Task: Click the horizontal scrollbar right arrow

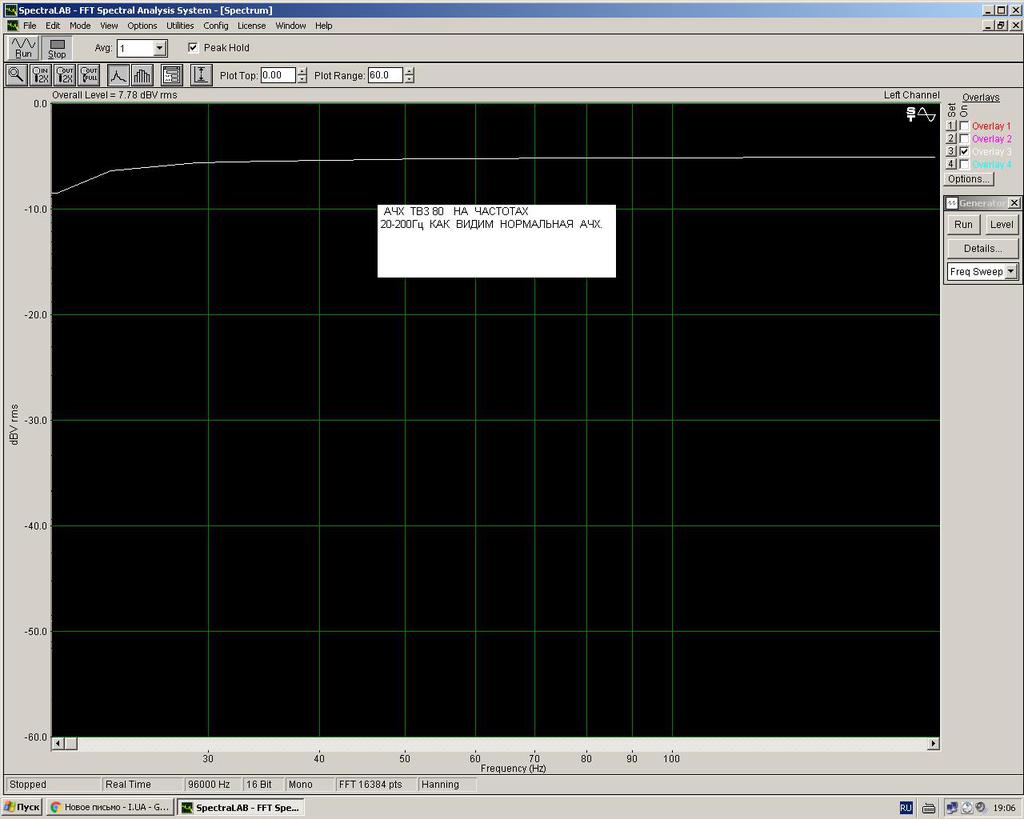Action: tap(933, 743)
